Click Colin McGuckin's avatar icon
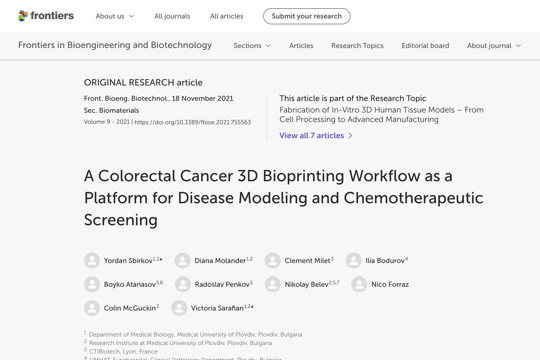 click(x=92, y=308)
